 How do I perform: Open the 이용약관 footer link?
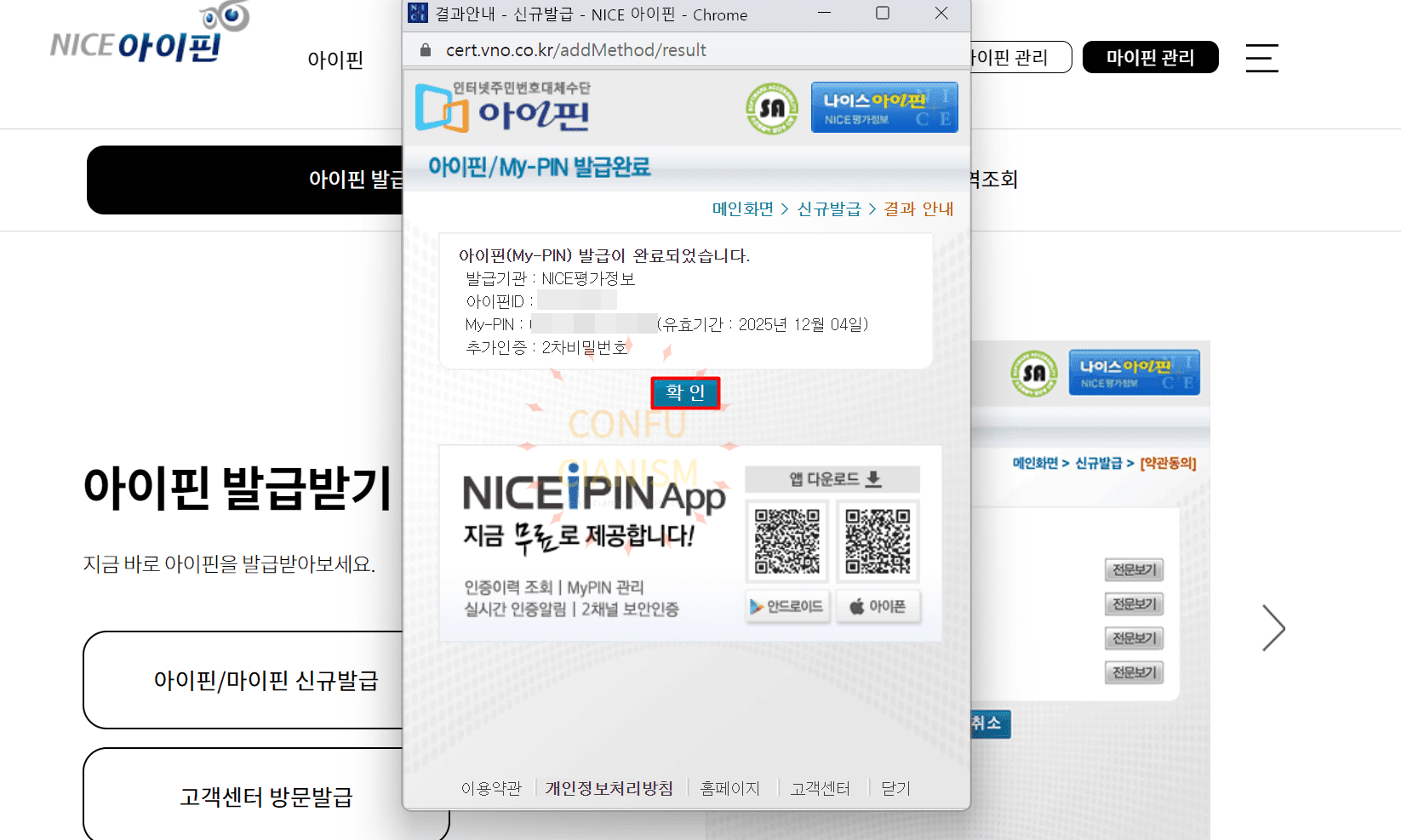[x=491, y=788]
